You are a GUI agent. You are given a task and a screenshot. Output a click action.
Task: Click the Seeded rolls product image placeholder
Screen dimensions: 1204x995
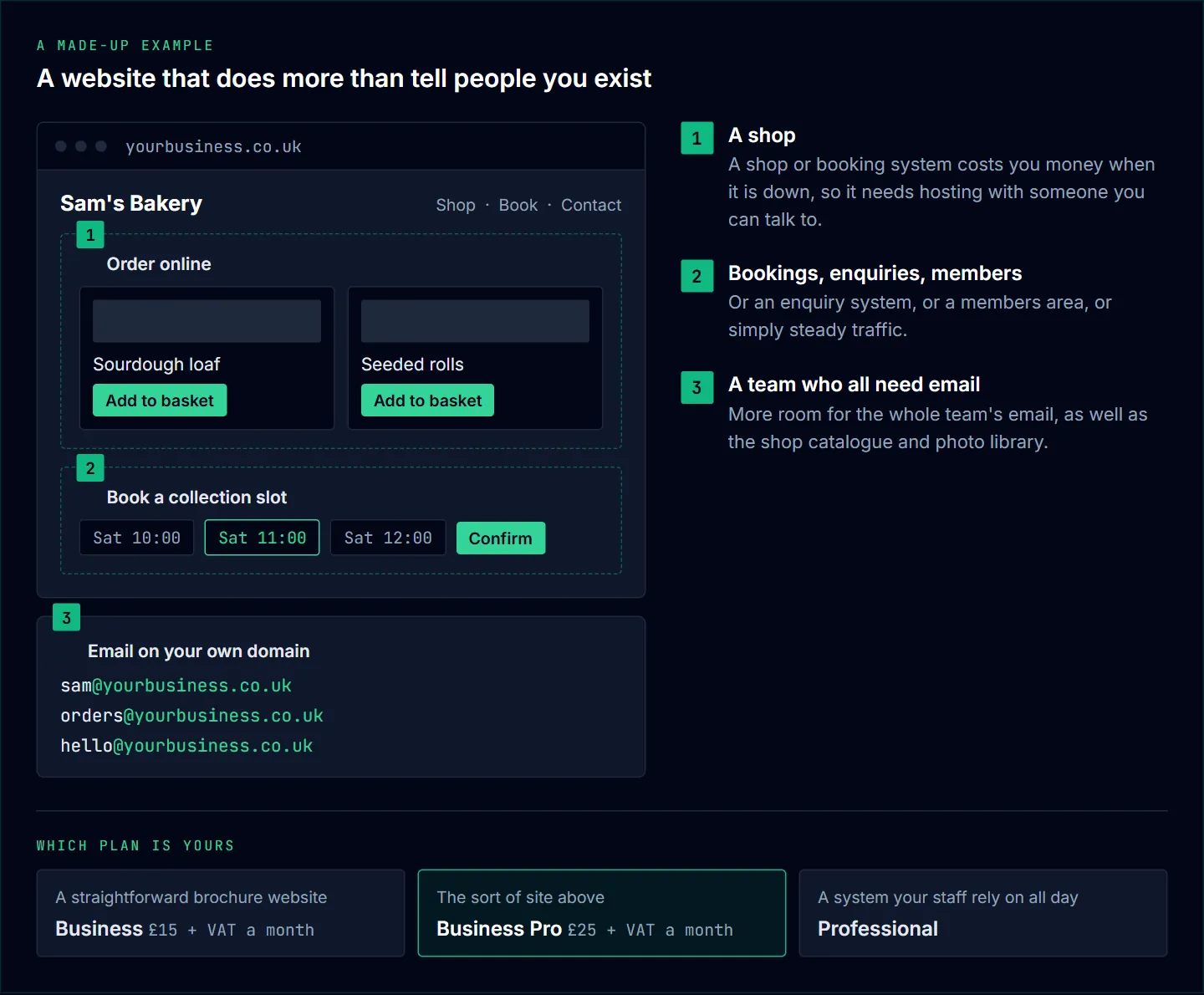click(475, 321)
